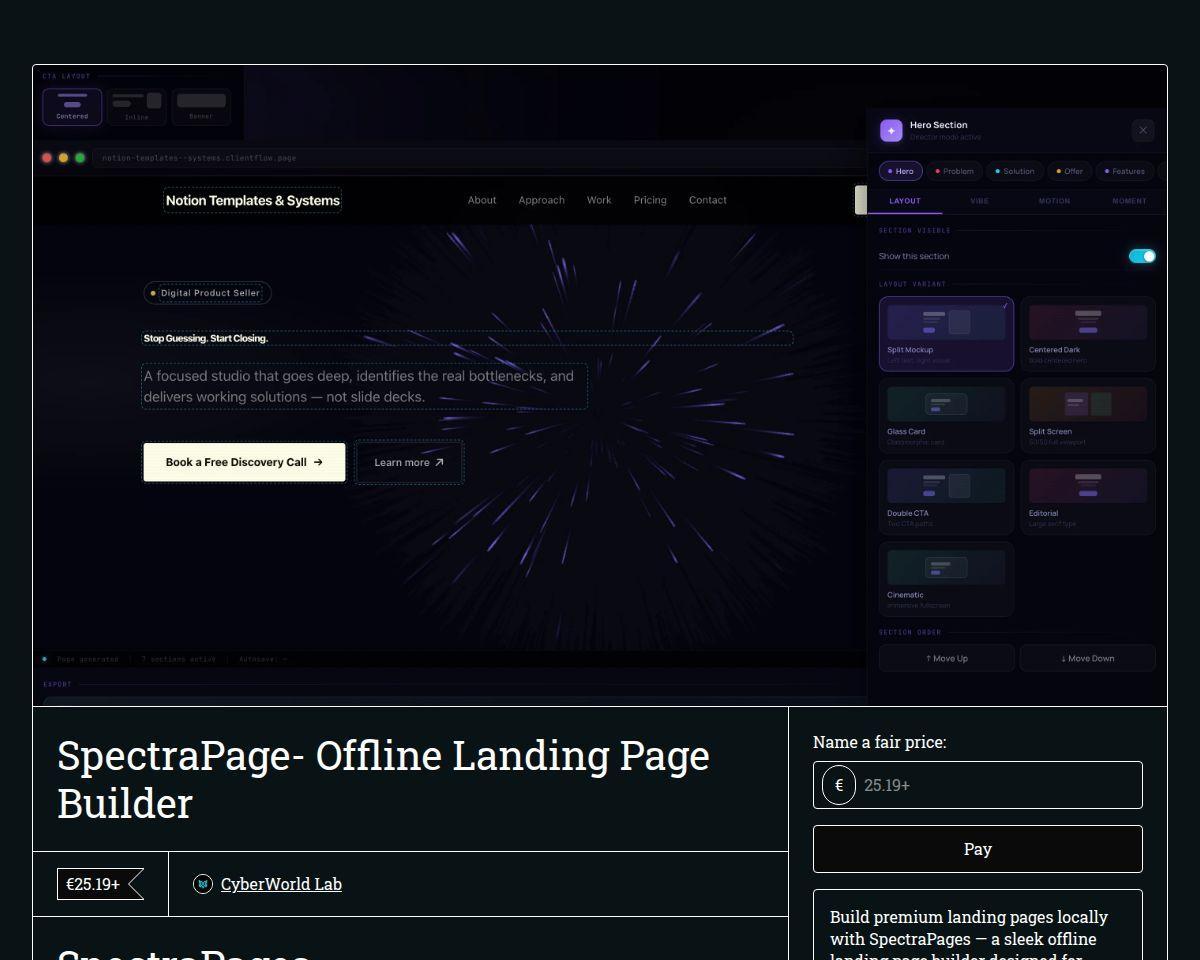
Task: Select the Hero section pill
Action: coord(900,171)
